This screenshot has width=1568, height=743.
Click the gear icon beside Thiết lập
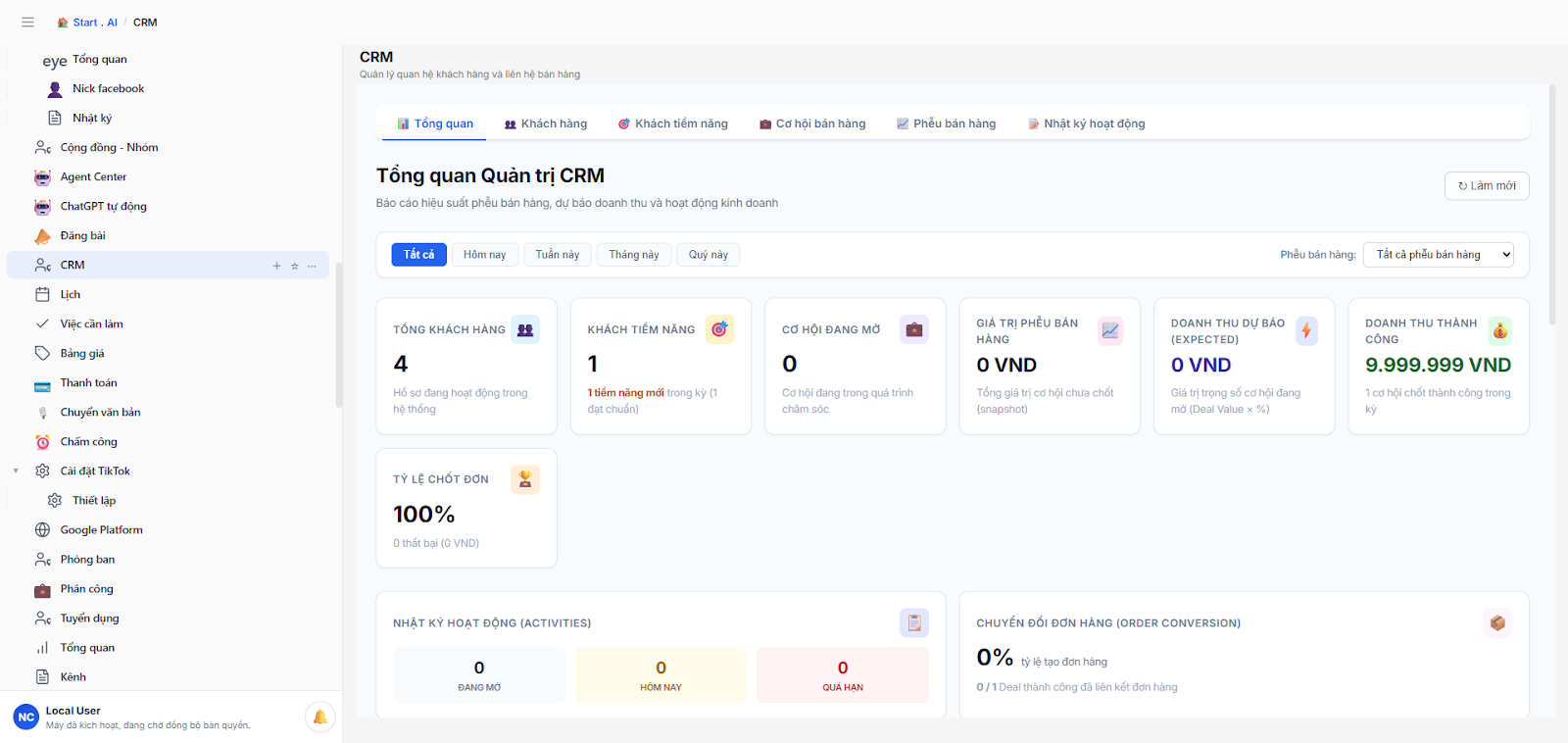pyautogui.click(x=55, y=501)
